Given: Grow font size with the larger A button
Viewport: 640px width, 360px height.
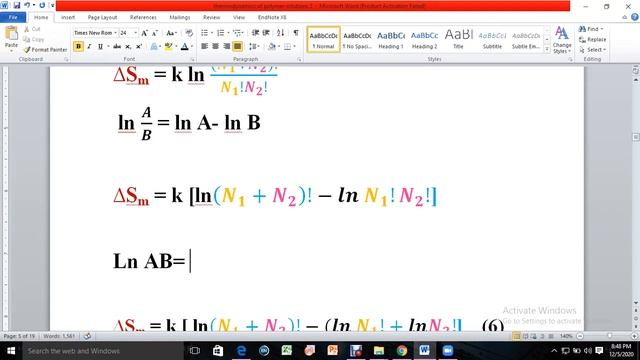Looking at the screenshot, I should click(144, 33).
